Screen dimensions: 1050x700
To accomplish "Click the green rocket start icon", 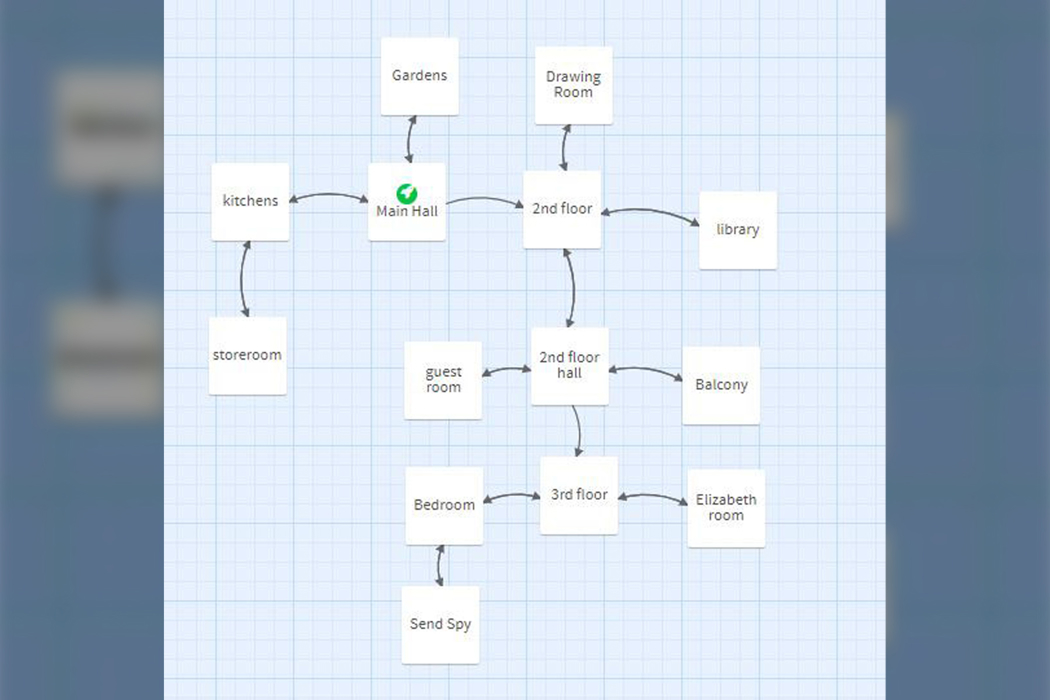I will coord(407,193).
